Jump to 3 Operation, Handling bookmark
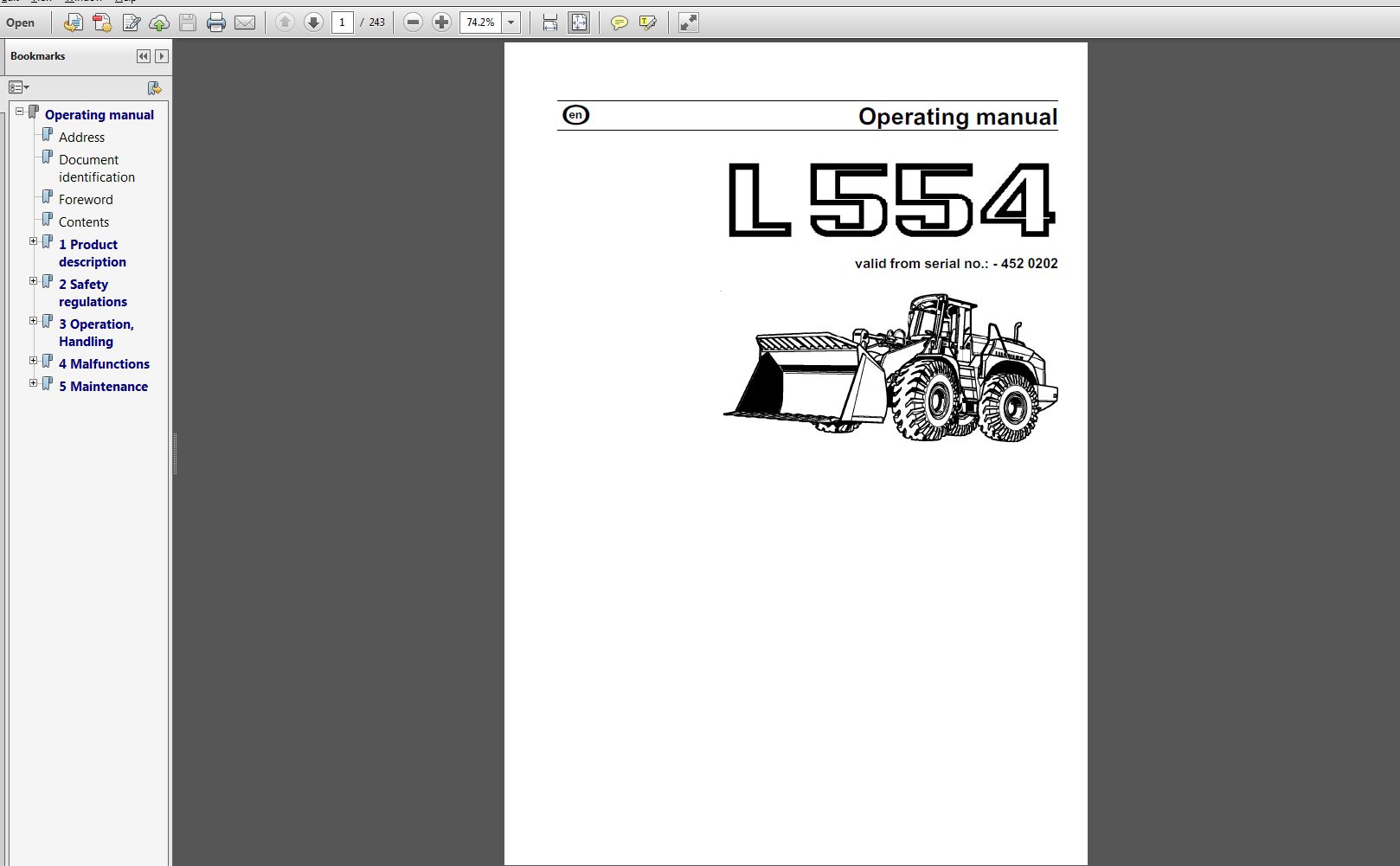The height and width of the screenshot is (866, 1400). pos(96,333)
